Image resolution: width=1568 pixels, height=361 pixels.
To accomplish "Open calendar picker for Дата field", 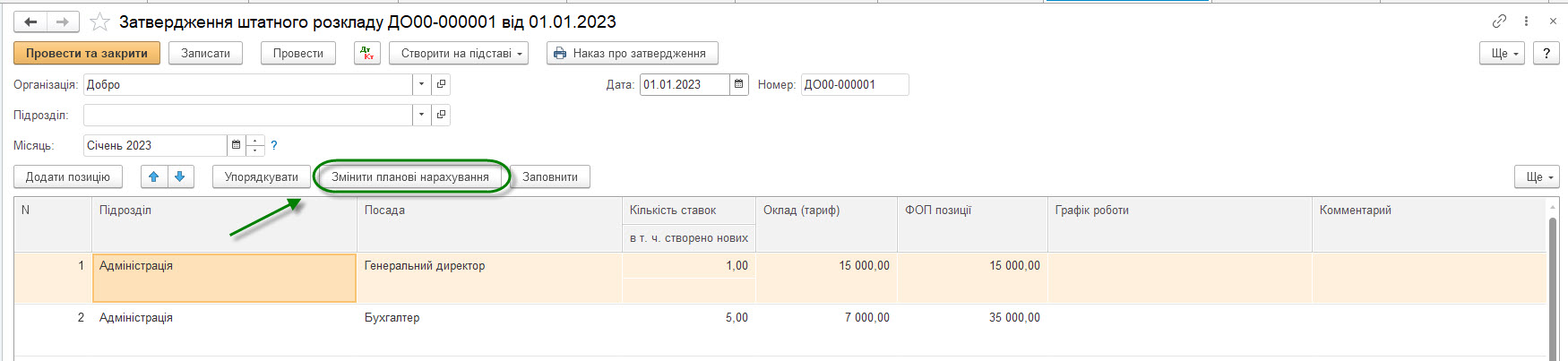I will 738,84.
